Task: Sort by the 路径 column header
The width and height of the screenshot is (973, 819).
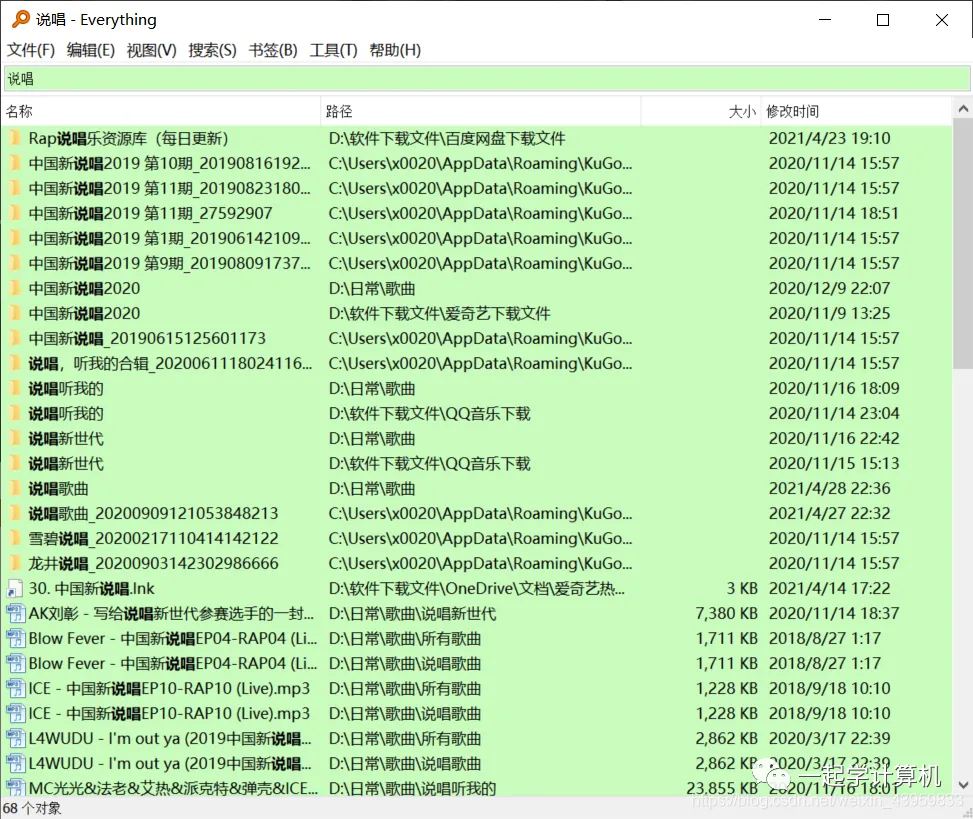Action: [480, 112]
